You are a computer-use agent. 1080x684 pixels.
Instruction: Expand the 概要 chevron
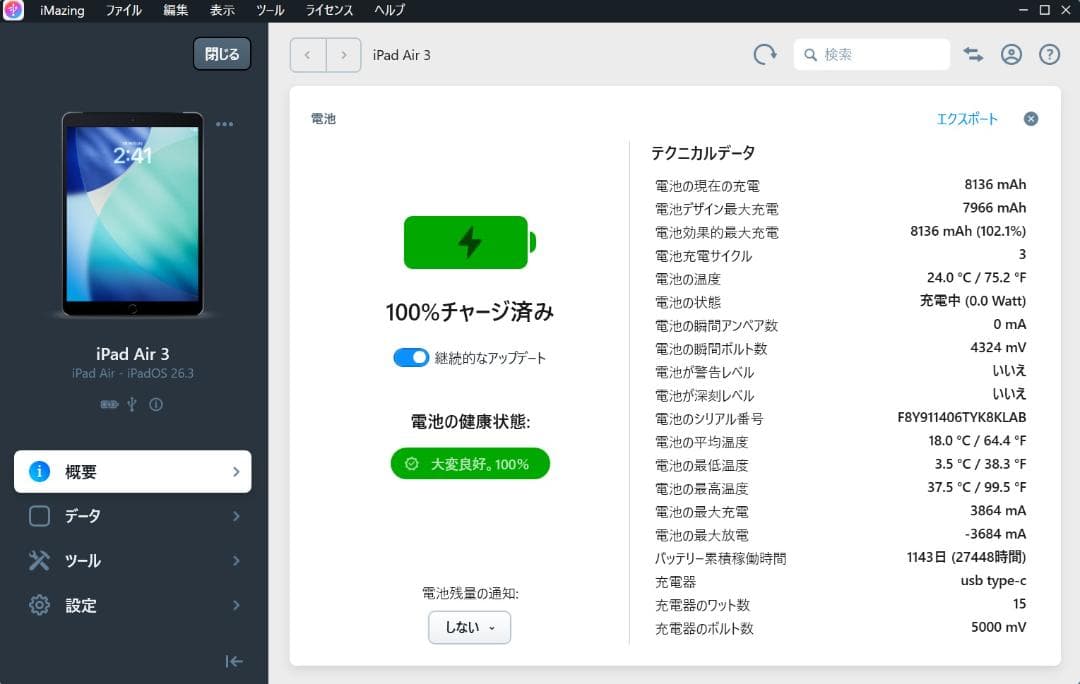(236, 472)
